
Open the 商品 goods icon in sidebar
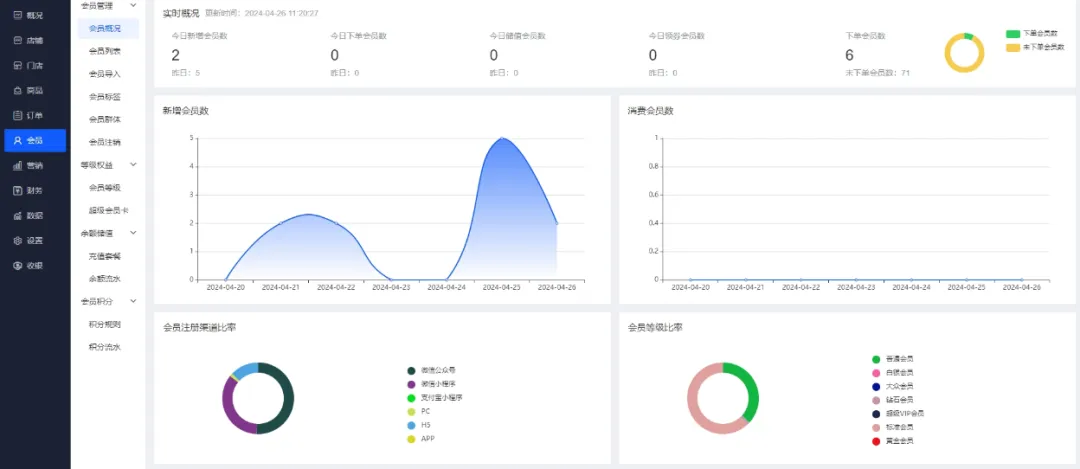click(x=18, y=90)
